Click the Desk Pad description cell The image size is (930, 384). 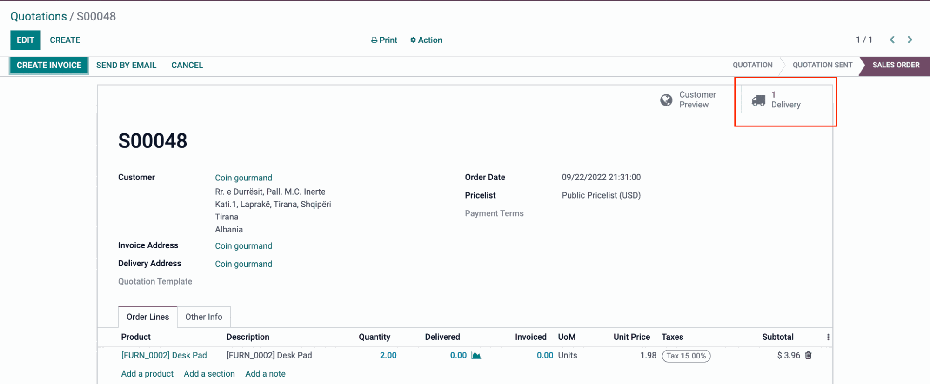click(x=269, y=356)
